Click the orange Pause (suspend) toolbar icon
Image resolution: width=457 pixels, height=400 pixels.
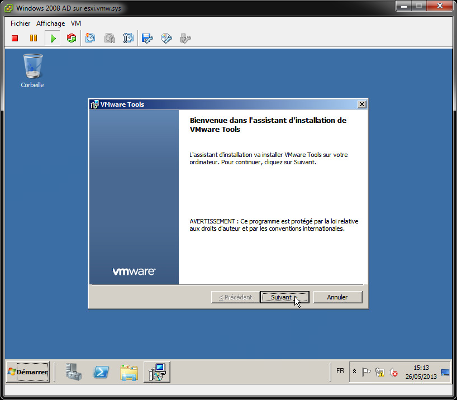[x=33, y=38]
